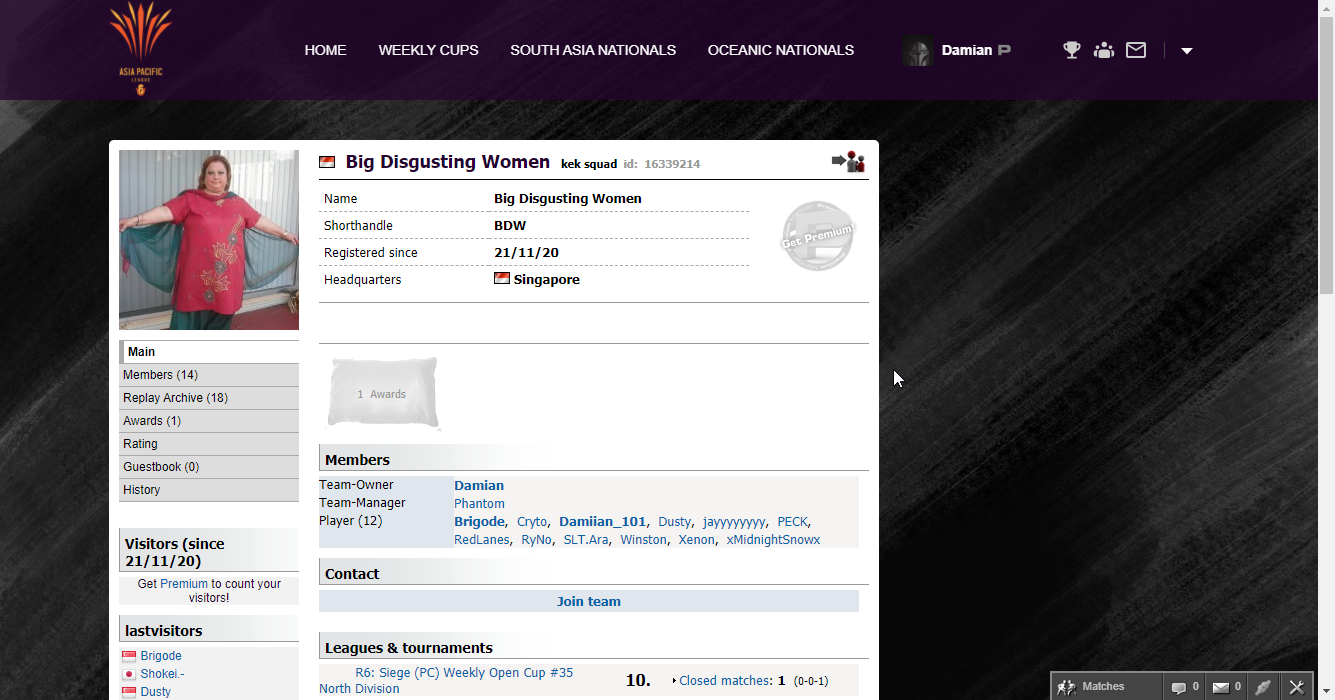
Task: Click the team avatar photo
Action: click(209, 240)
